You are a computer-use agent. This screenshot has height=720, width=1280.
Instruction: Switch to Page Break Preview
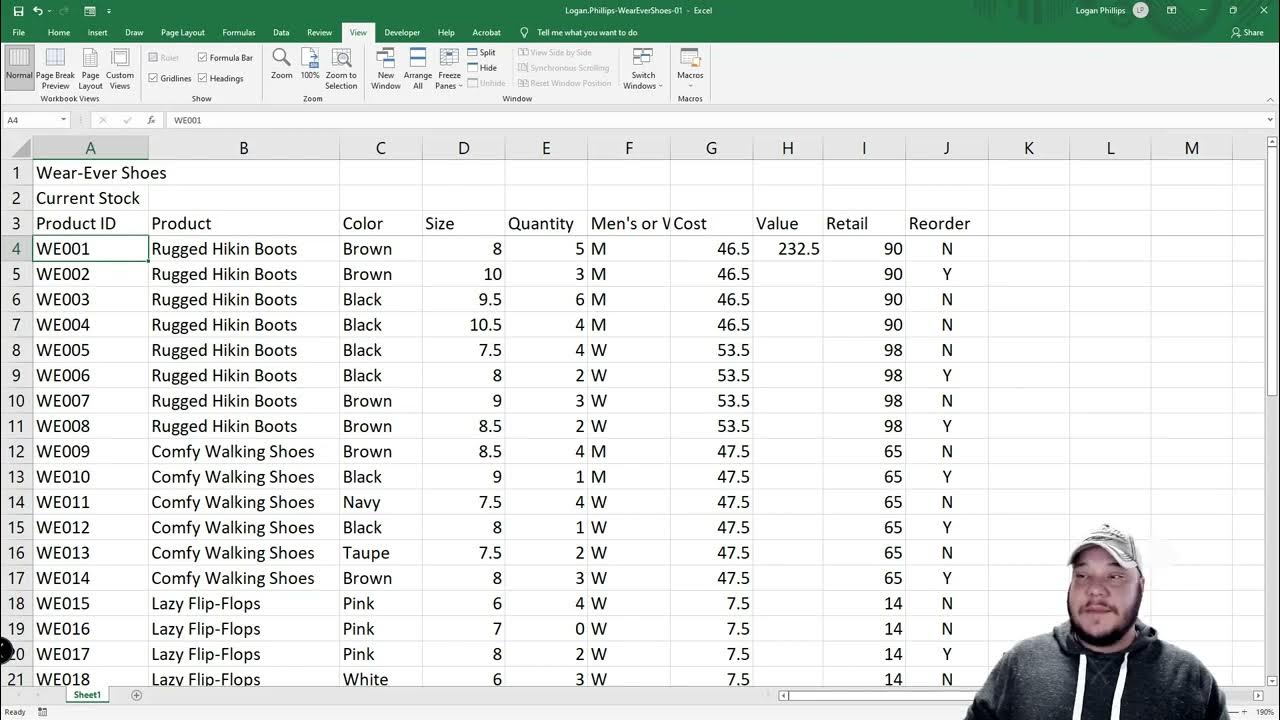(56, 67)
